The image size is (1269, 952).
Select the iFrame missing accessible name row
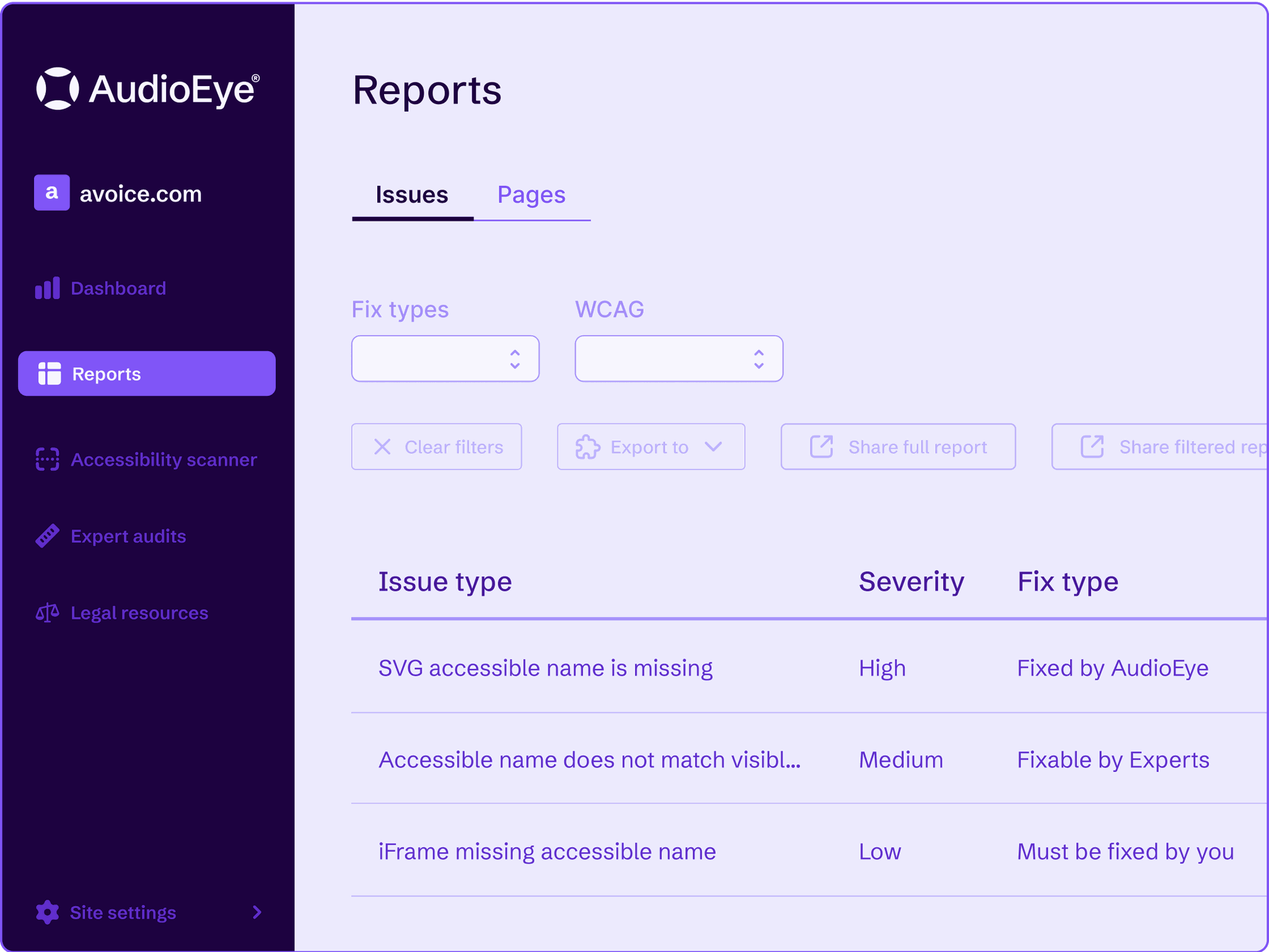click(547, 851)
